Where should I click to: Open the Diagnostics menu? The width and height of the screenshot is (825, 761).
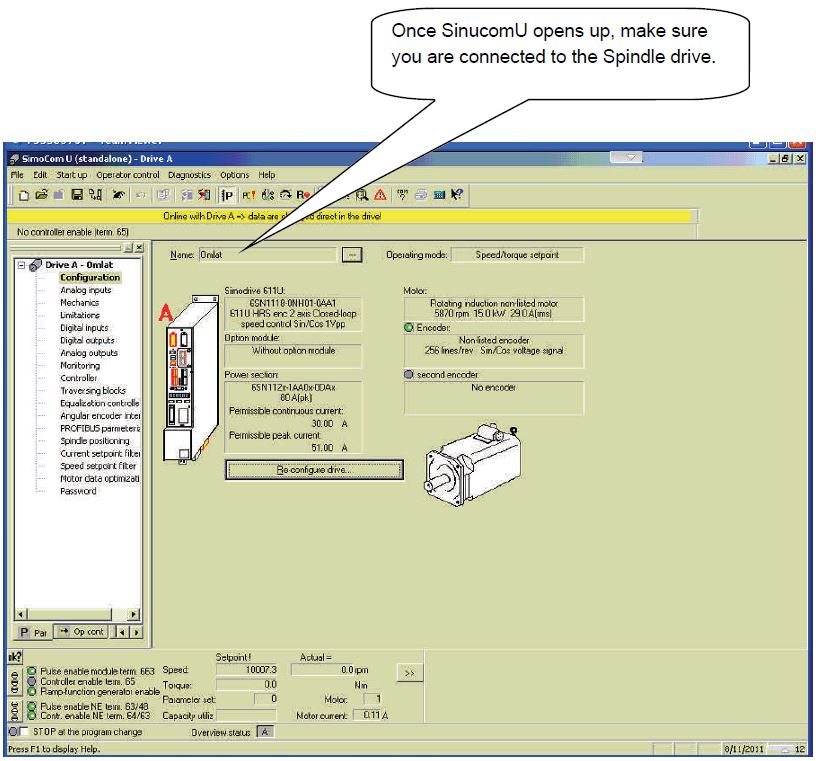(x=189, y=175)
